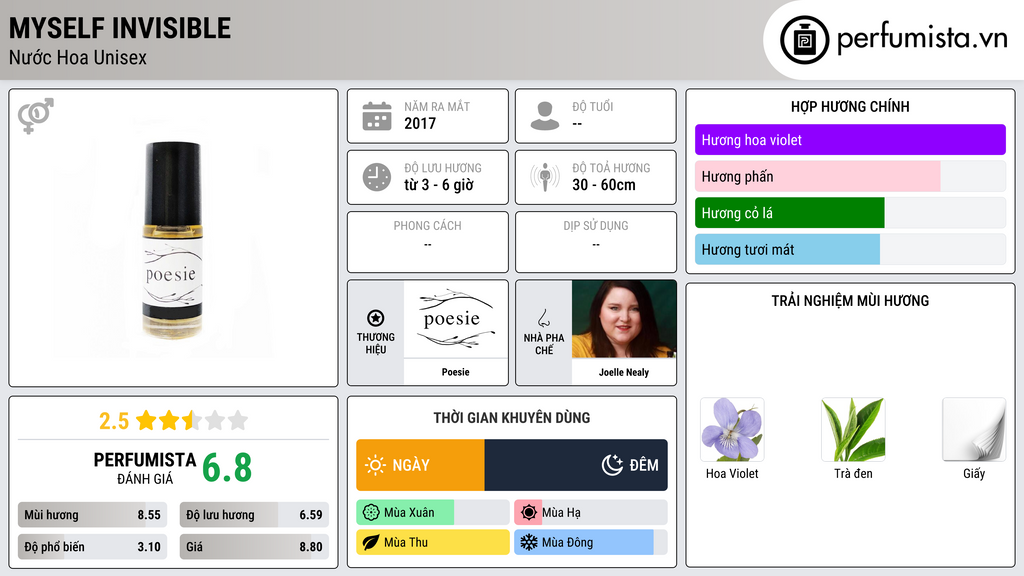Click the Nhà pha chế label
The image size is (1024, 576).
[x=544, y=344]
